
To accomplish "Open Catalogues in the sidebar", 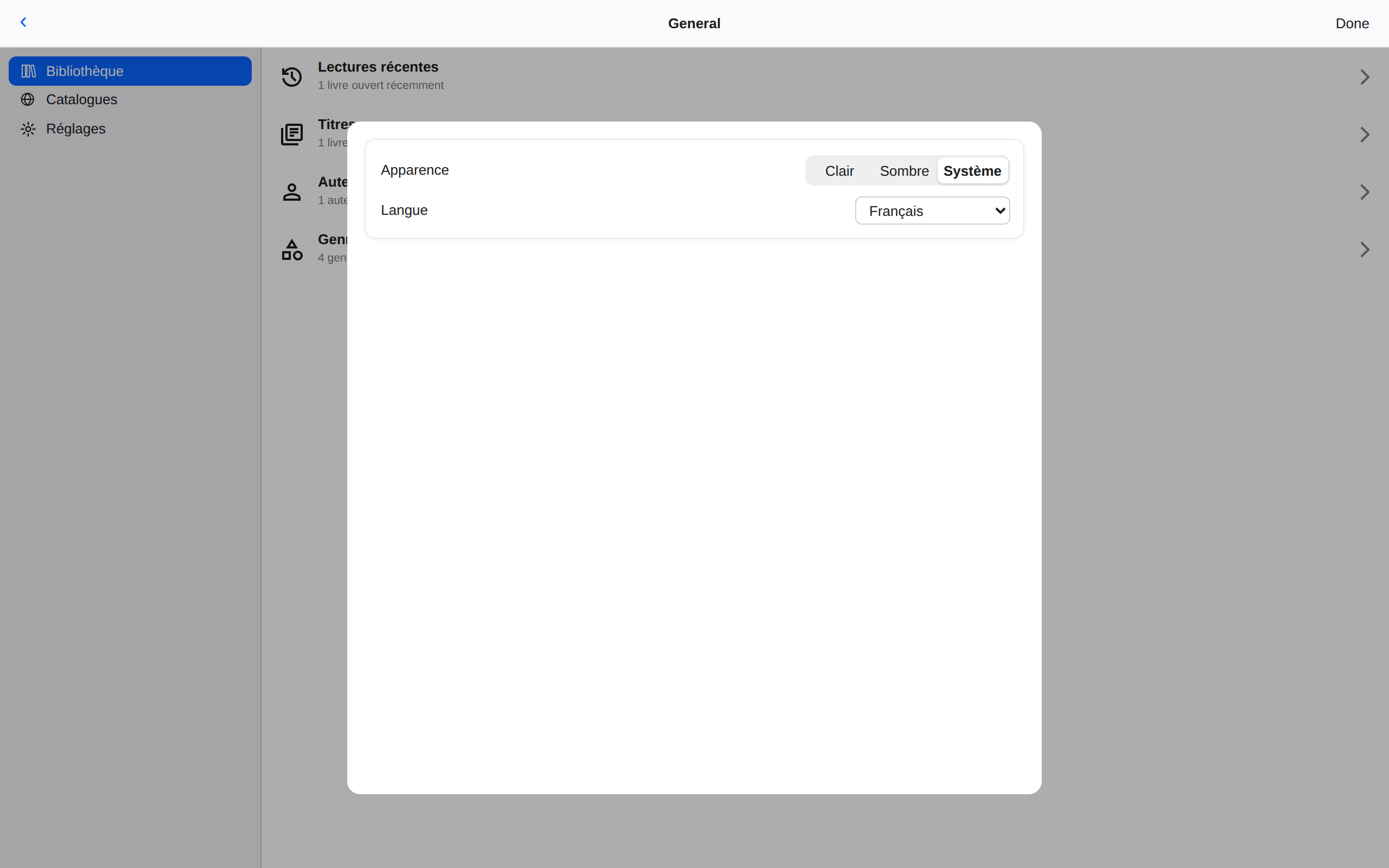I will click(x=130, y=99).
